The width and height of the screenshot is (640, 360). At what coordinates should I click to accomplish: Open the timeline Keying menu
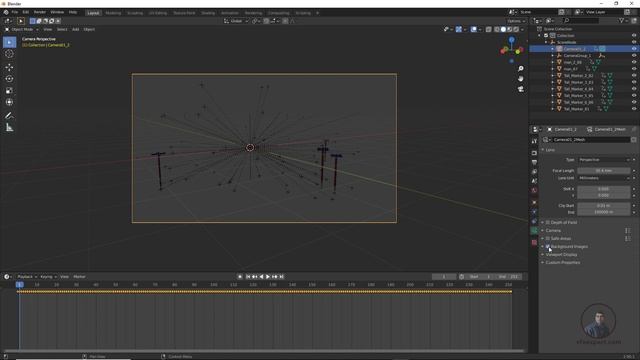pos(48,277)
